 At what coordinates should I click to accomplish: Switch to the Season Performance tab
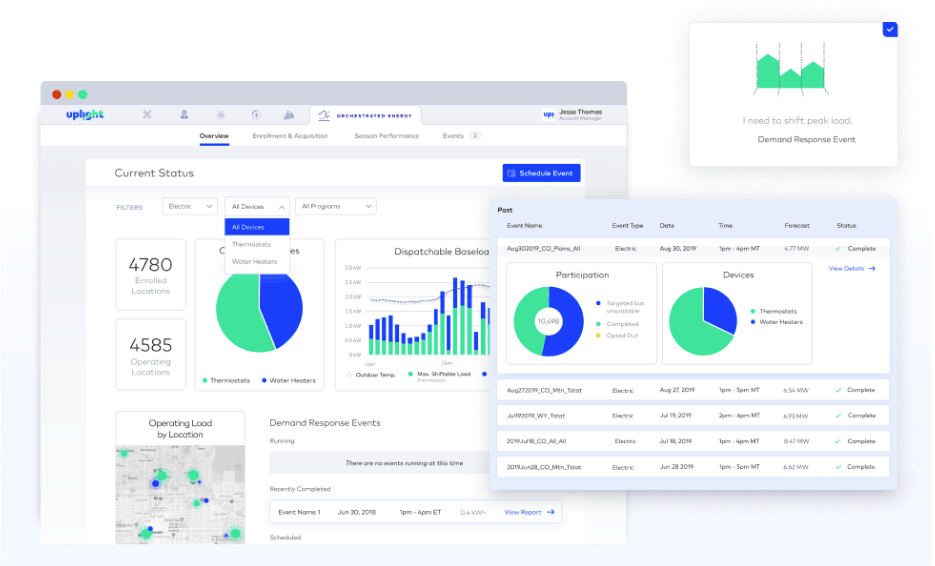(386, 136)
